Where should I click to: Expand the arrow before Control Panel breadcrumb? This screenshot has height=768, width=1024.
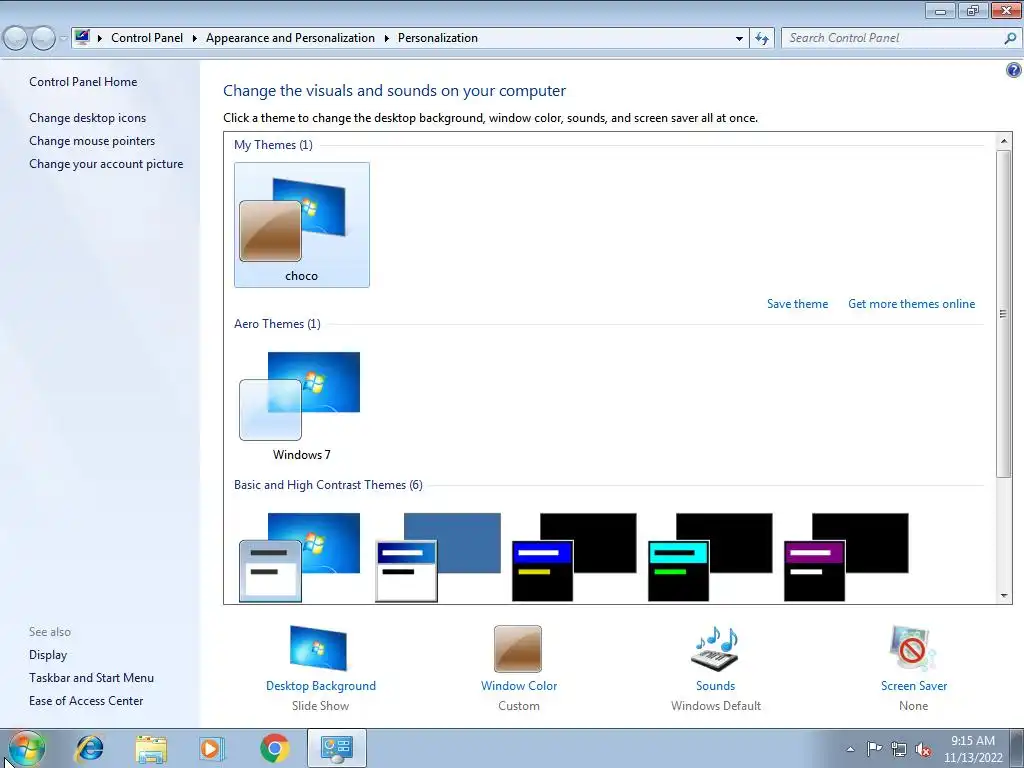tap(100, 38)
